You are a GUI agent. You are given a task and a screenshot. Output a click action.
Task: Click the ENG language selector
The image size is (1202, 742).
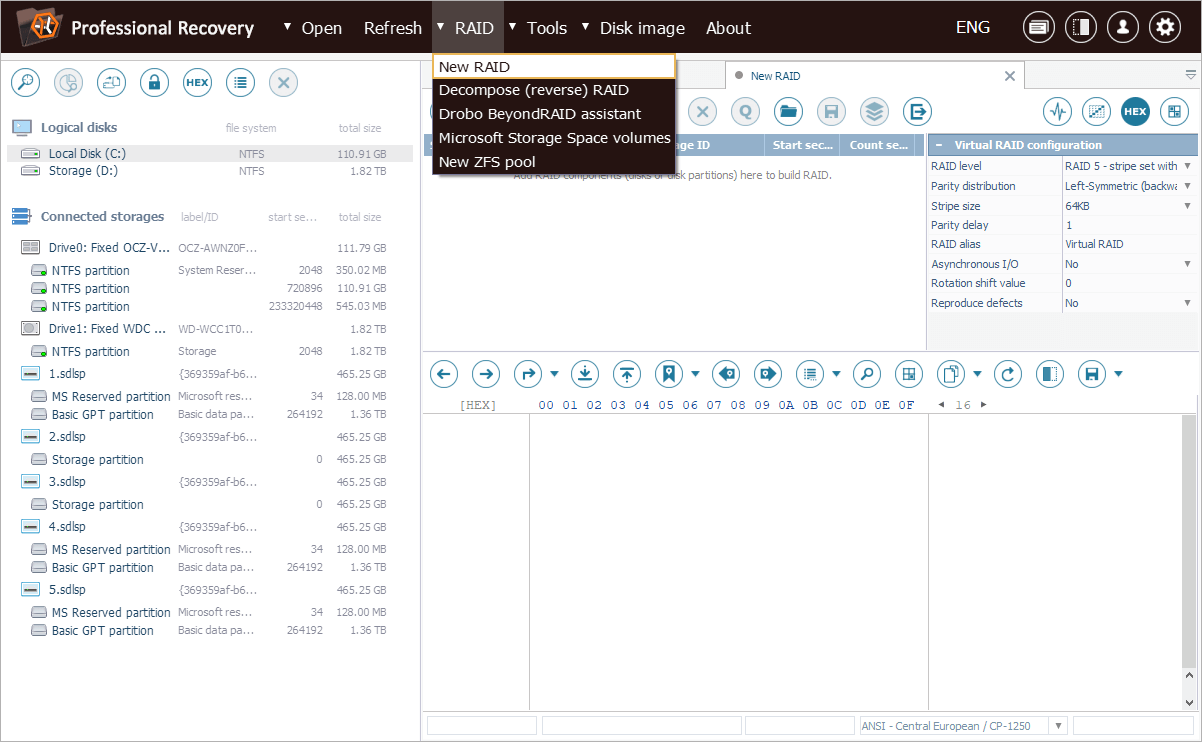click(x=973, y=27)
